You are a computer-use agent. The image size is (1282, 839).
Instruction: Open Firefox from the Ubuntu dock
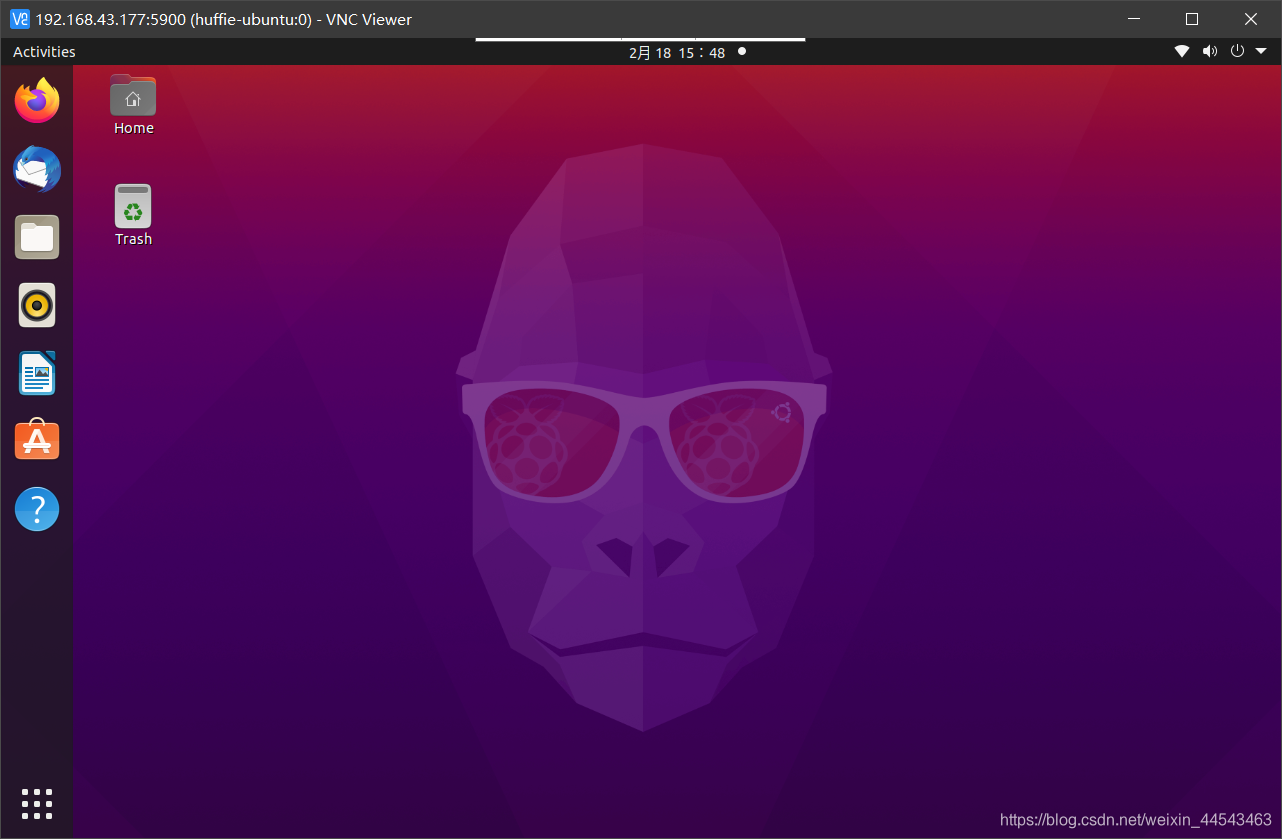point(37,101)
